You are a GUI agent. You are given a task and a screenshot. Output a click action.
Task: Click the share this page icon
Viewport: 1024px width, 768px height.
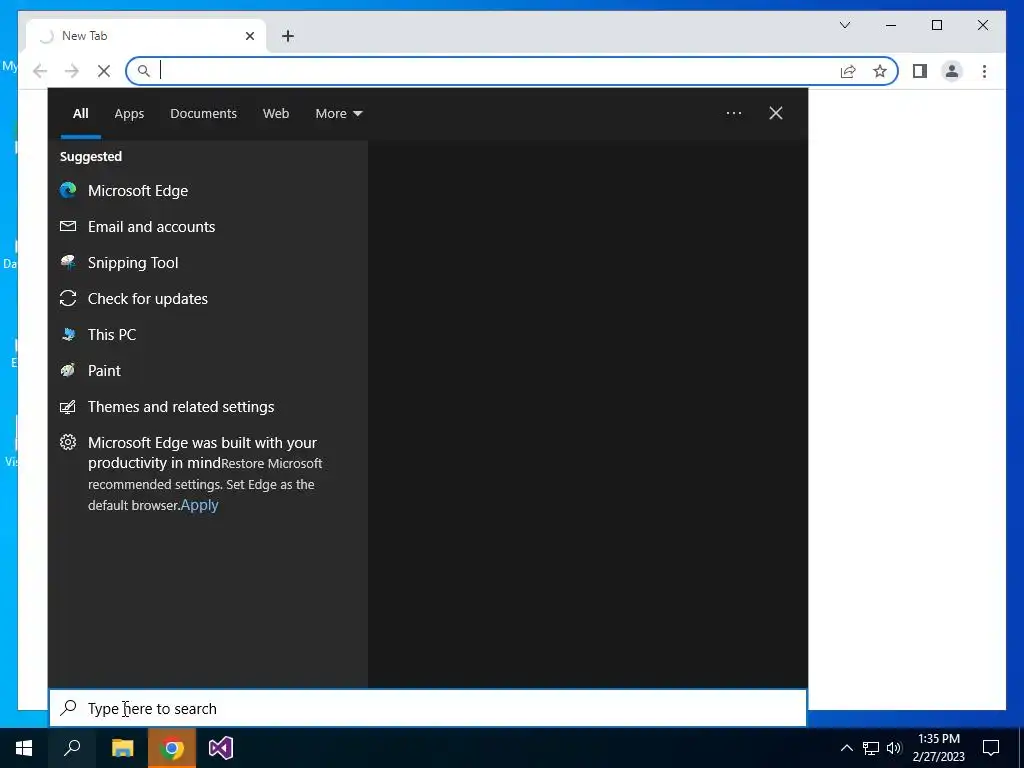pos(848,71)
